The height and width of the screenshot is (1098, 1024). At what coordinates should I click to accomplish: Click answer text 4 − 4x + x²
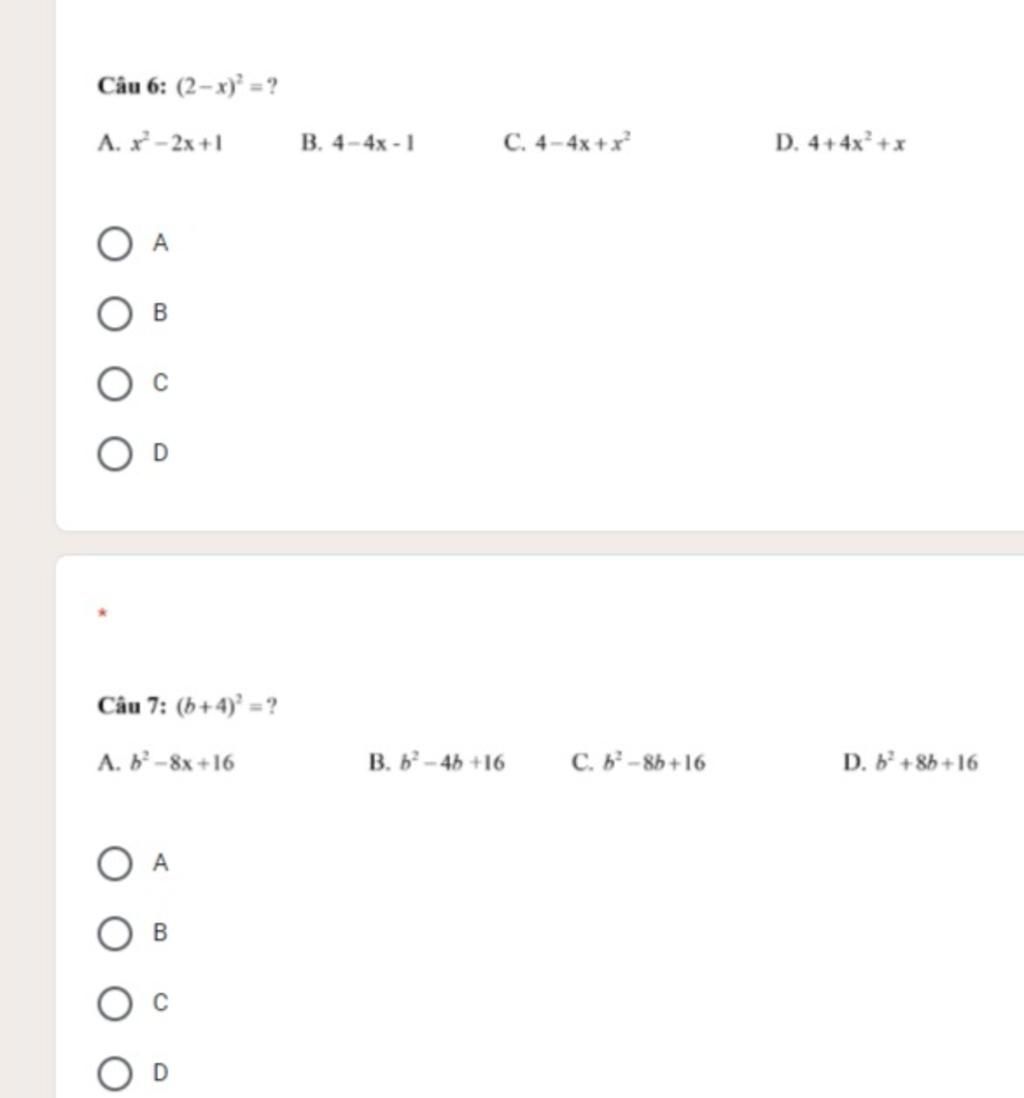[583, 142]
